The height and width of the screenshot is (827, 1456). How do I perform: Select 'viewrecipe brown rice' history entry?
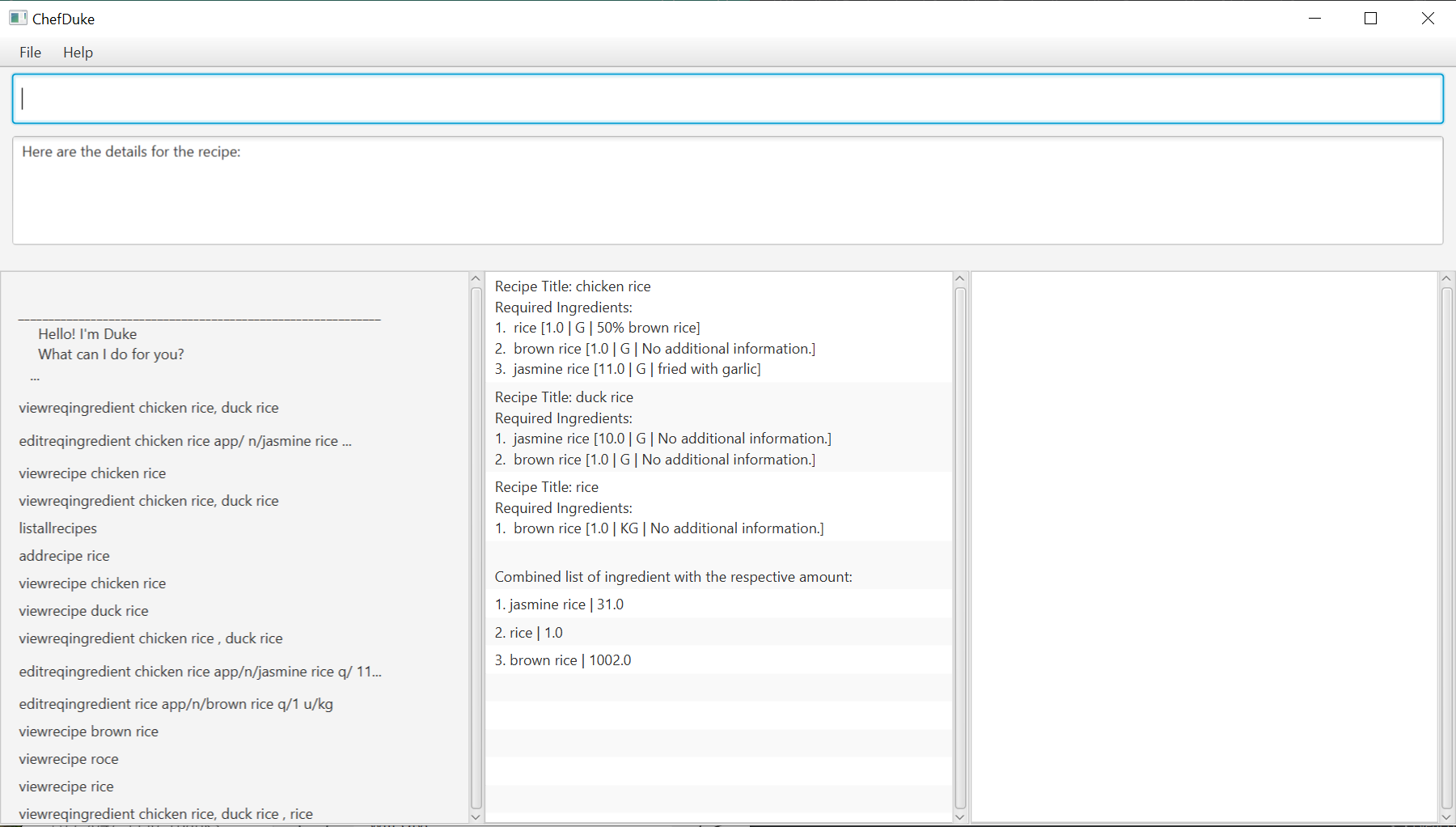[89, 732]
